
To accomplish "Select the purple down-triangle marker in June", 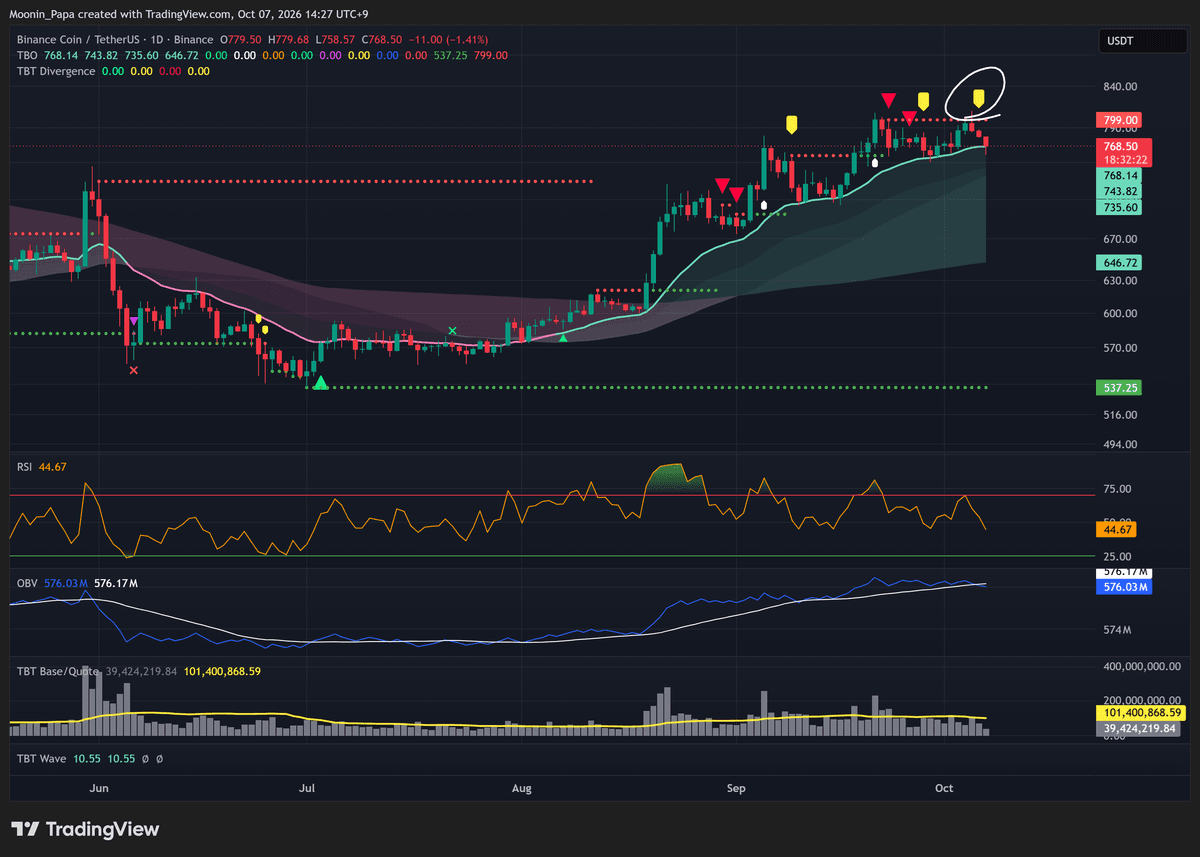I will (x=133, y=321).
